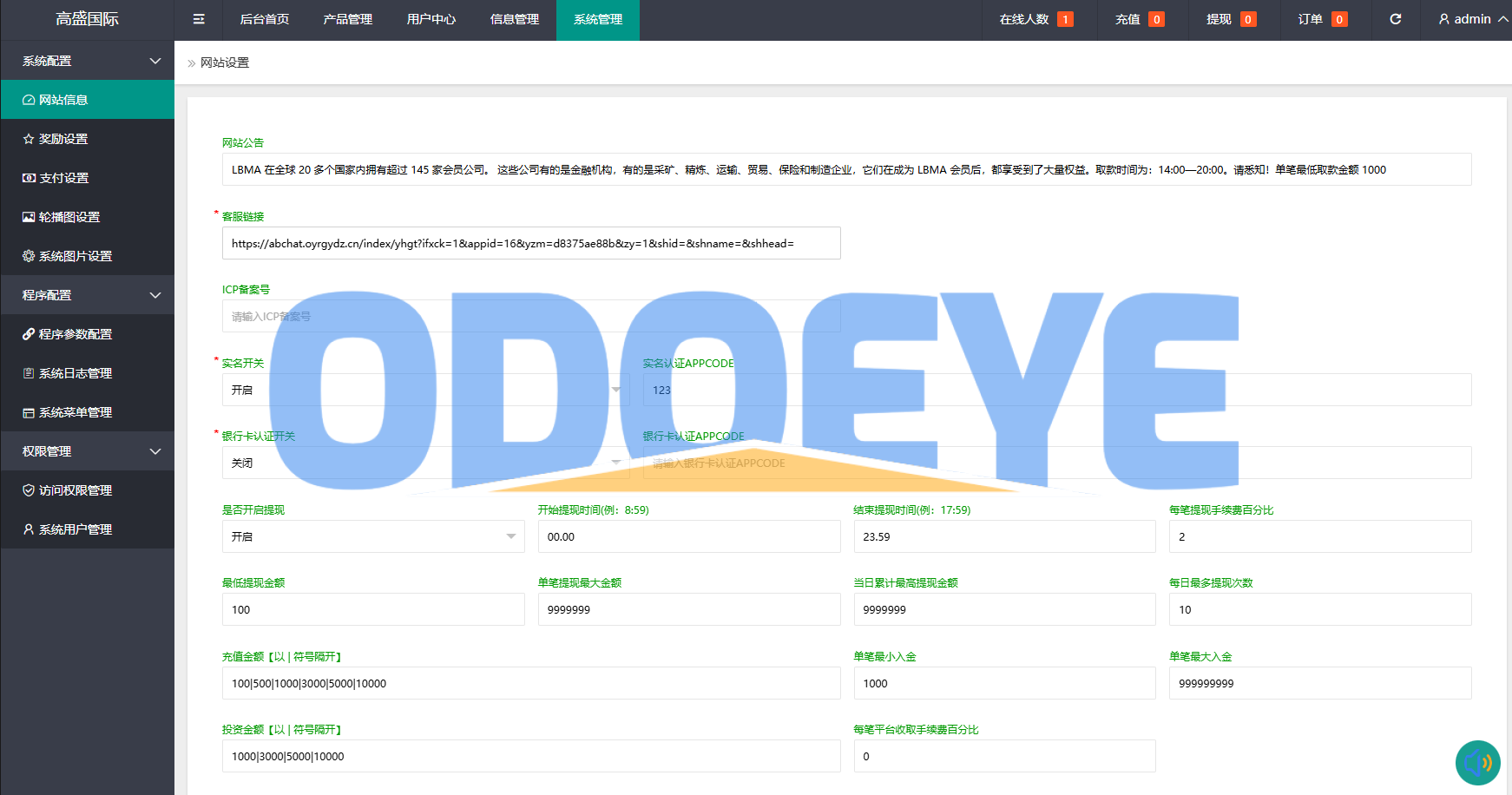Open the 实名开关 dropdown

[425, 391]
